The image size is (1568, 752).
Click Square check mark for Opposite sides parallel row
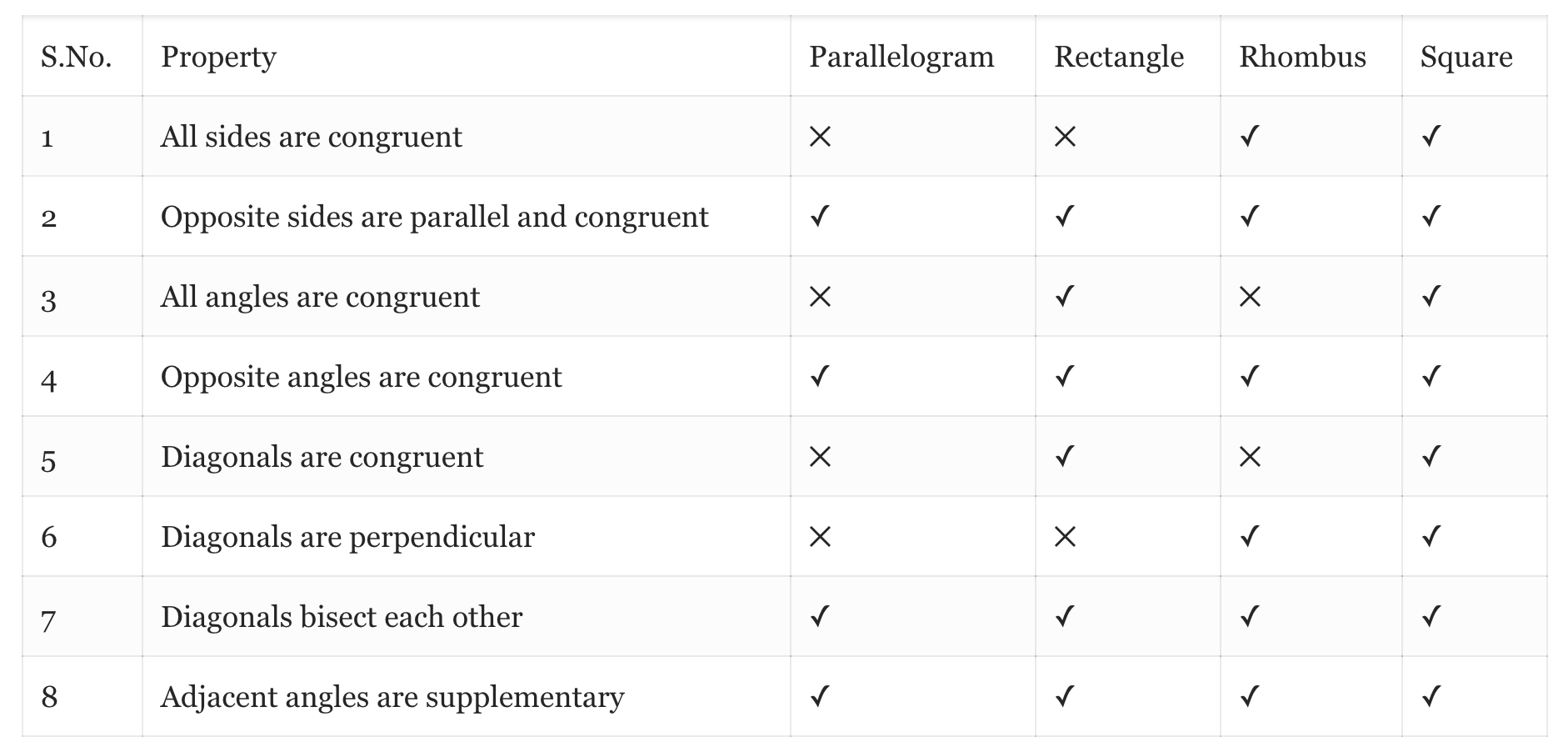tap(1431, 217)
